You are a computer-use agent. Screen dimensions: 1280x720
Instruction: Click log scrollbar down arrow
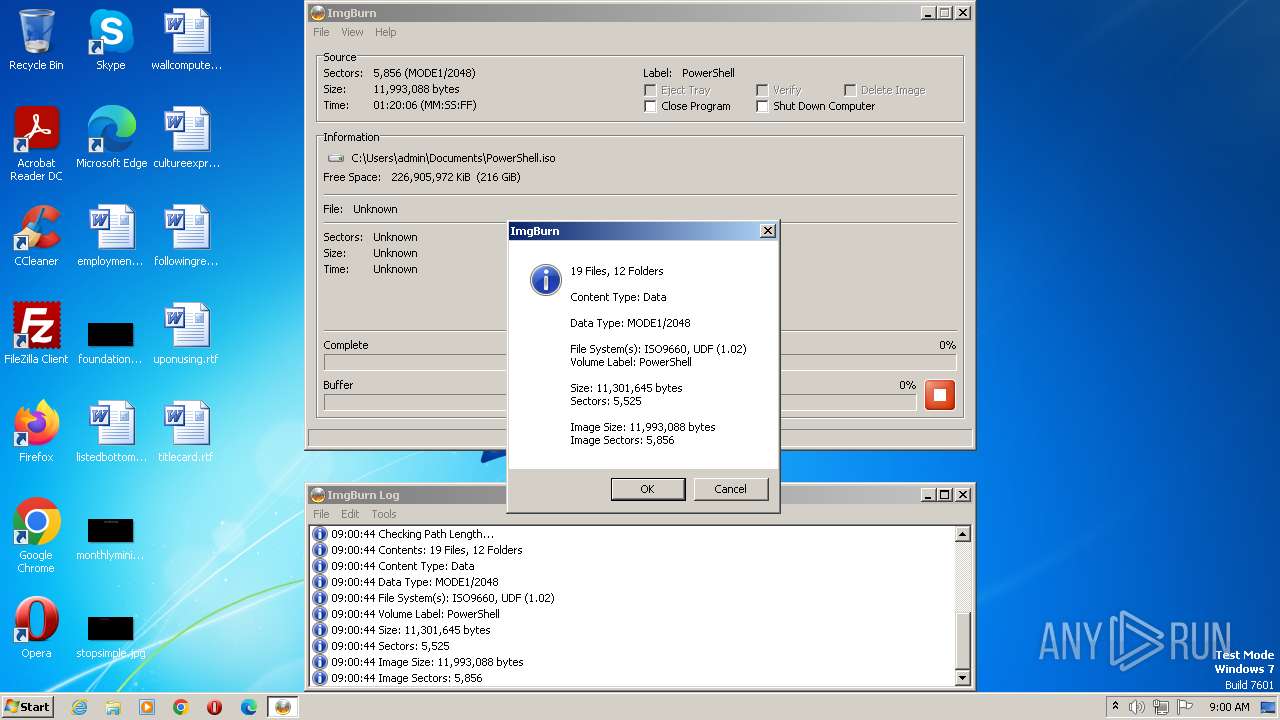pyautogui.click(x=963, y=678)
